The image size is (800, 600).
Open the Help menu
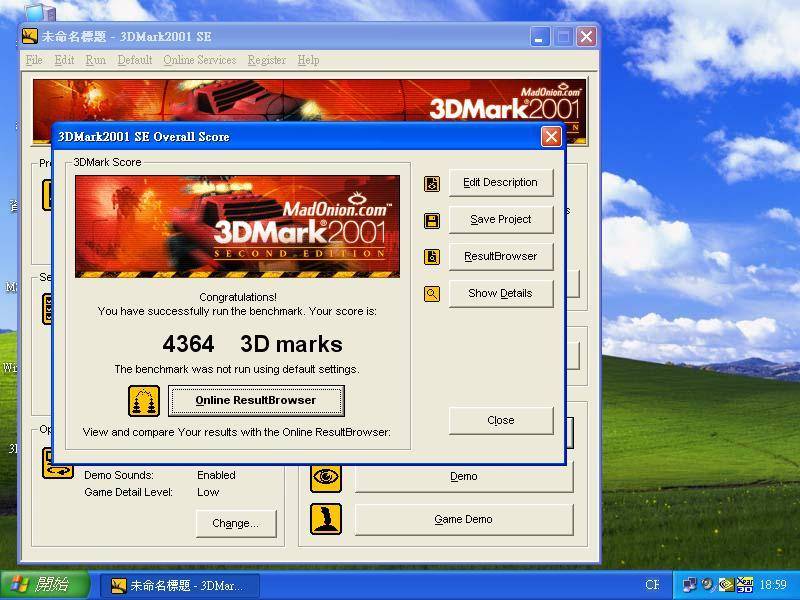tap(308, 60)
